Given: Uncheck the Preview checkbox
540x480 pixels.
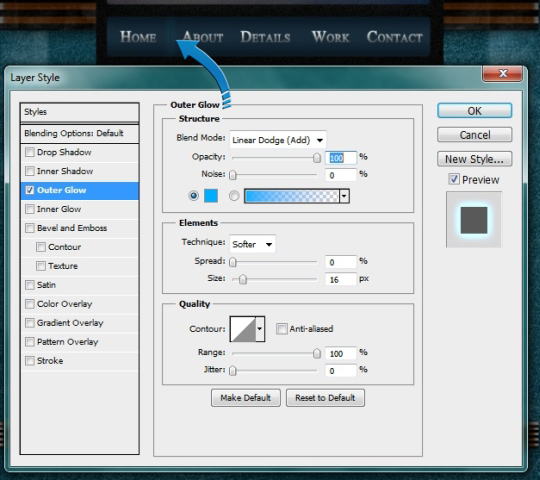Looking at the screenshot, I should coord(454,179).
